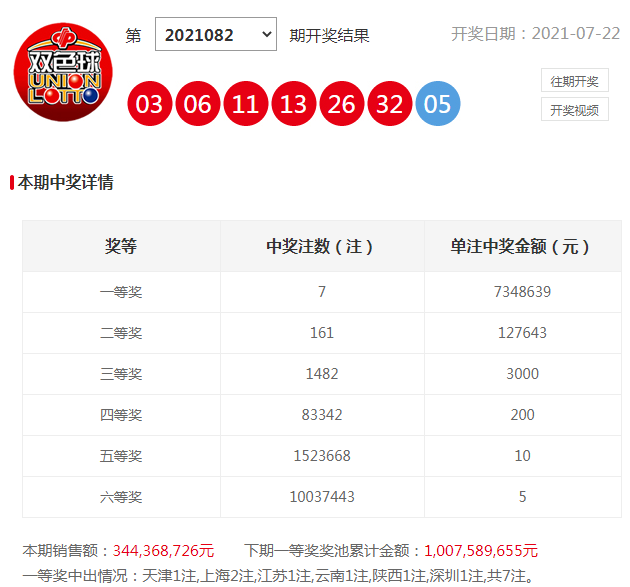Click the sales amount 344,368,726元
This screenshot has width=630, height=587.
click(x=163, y=550)
